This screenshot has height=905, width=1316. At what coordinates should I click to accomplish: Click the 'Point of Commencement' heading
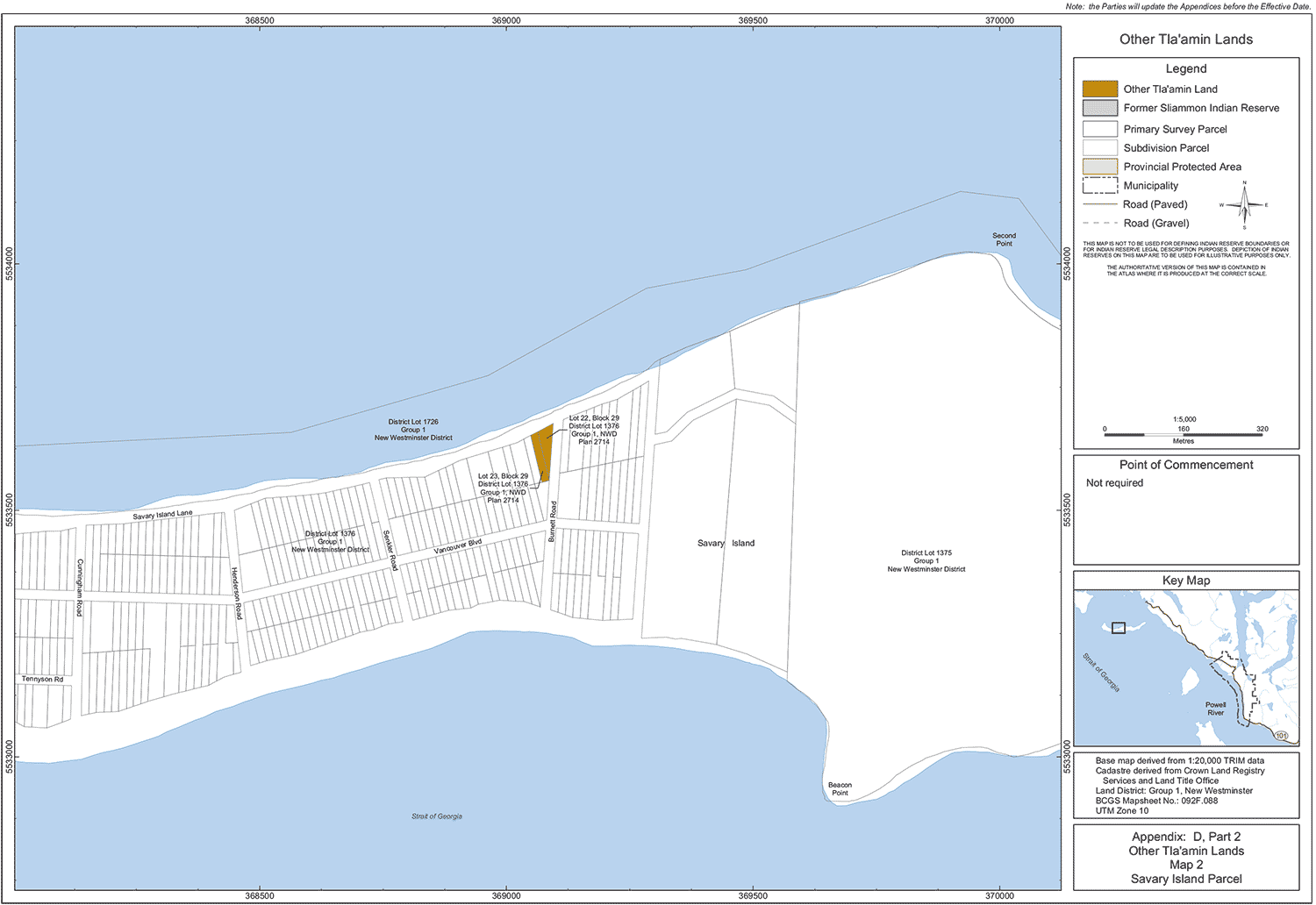click(1186, 465)
